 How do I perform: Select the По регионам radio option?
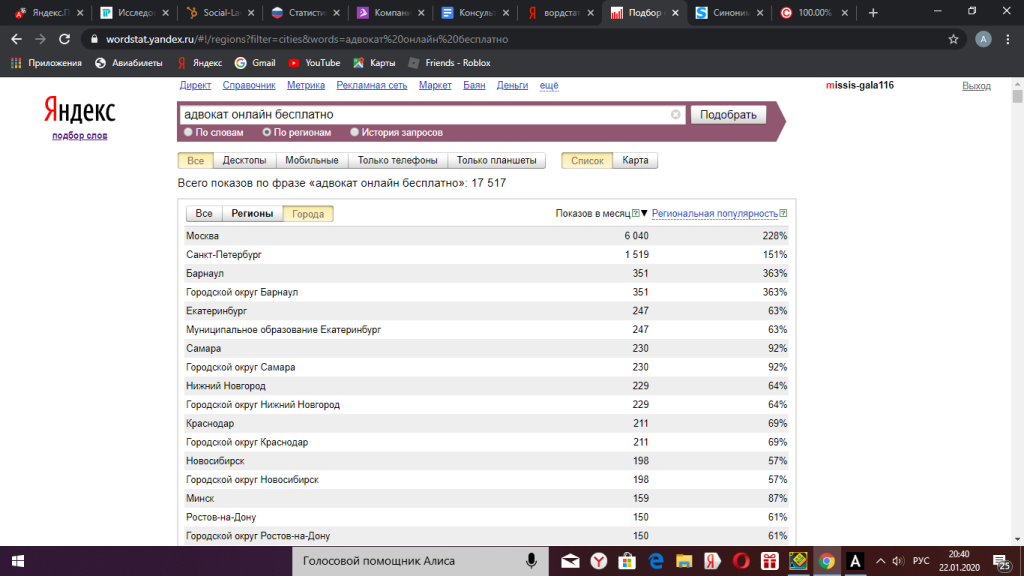(x=267, y=132)
